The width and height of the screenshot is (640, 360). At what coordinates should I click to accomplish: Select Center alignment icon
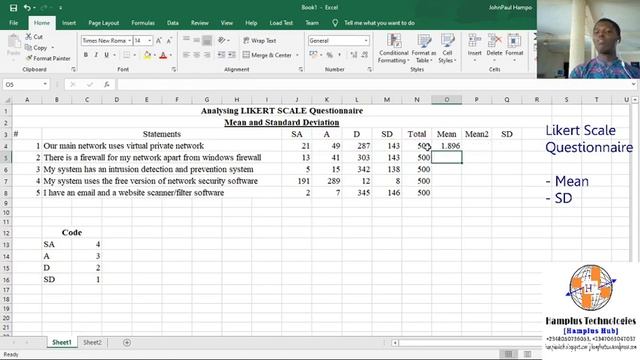(x=196, y=55)
